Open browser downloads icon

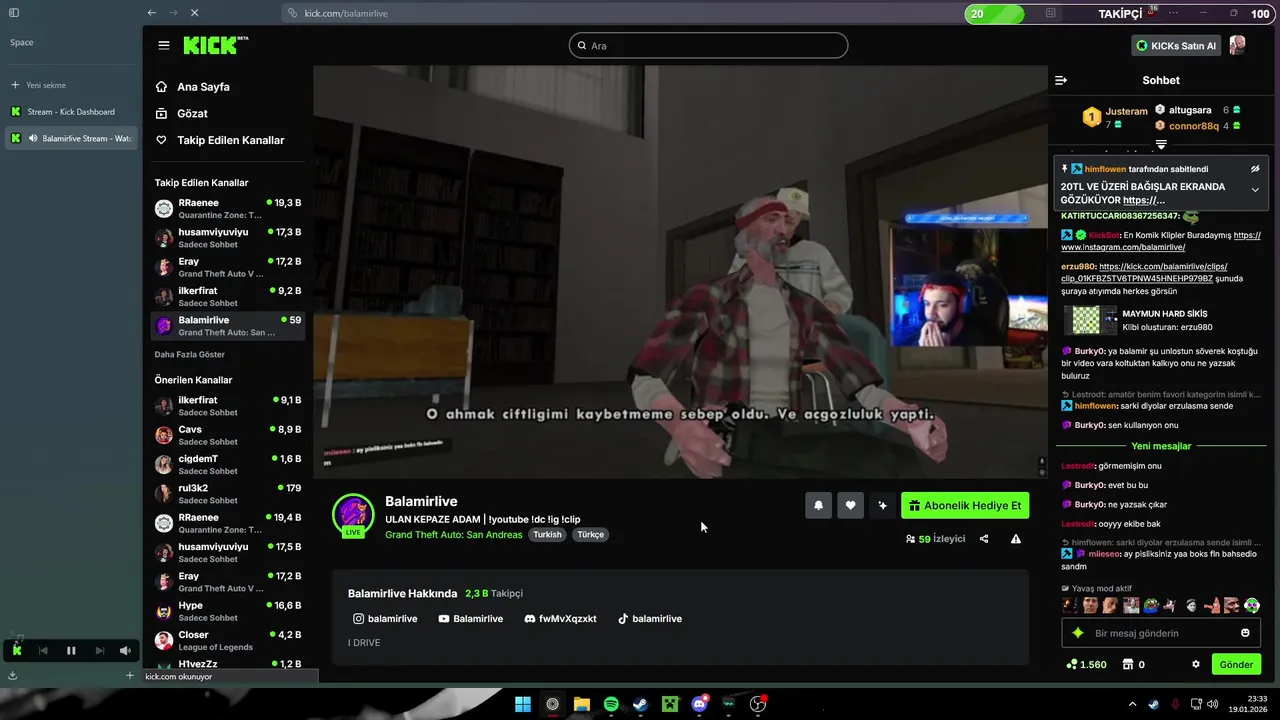coord(13,676)
